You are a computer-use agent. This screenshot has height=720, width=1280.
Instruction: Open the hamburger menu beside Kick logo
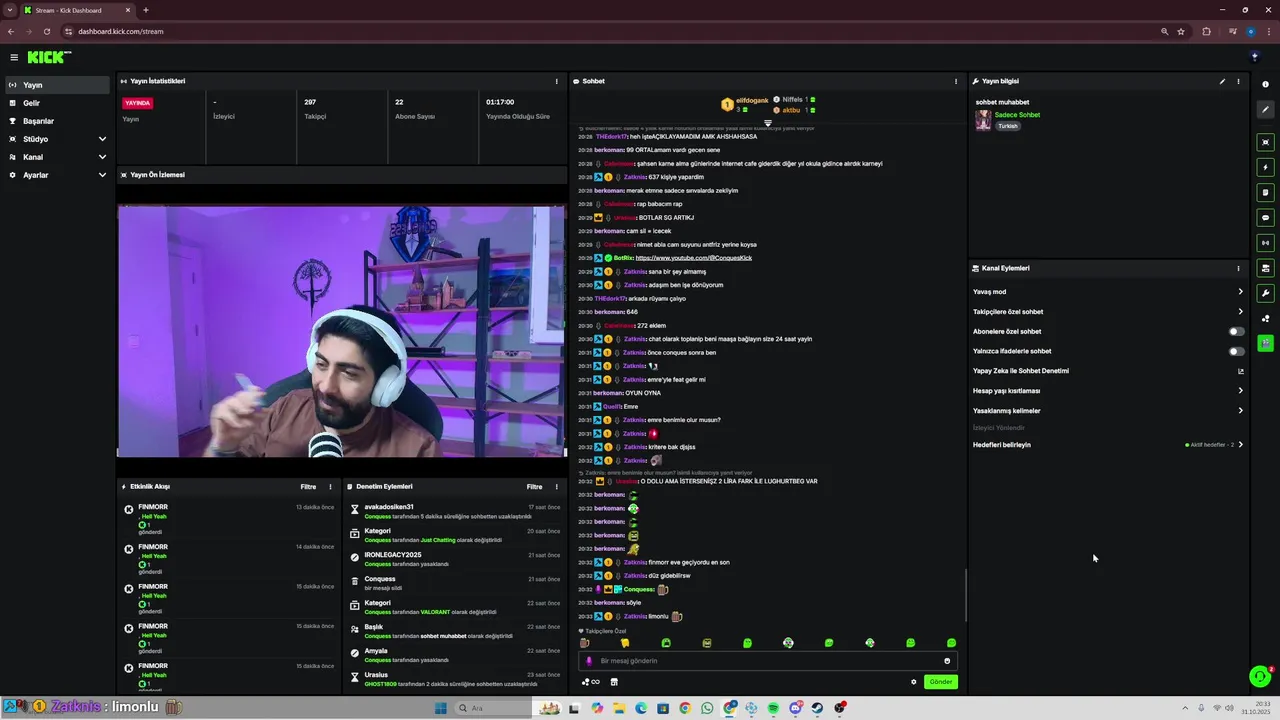(14, 57)
